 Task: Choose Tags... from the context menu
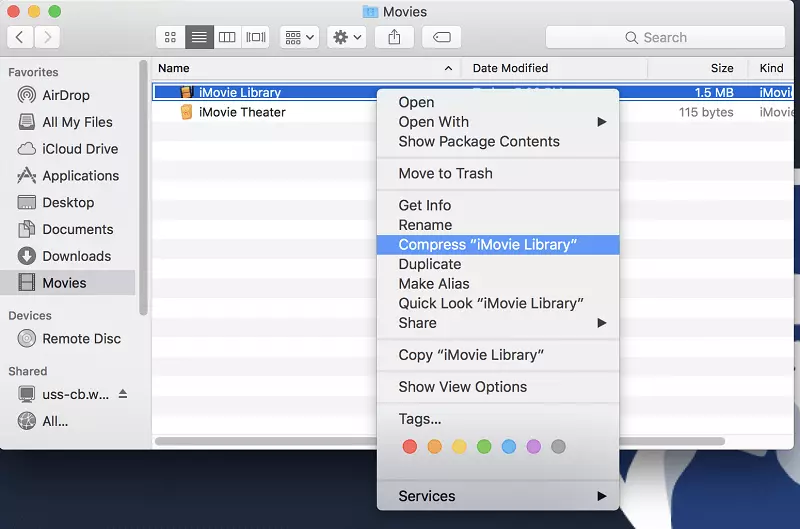pyautogui.click(x=497, y=419)
